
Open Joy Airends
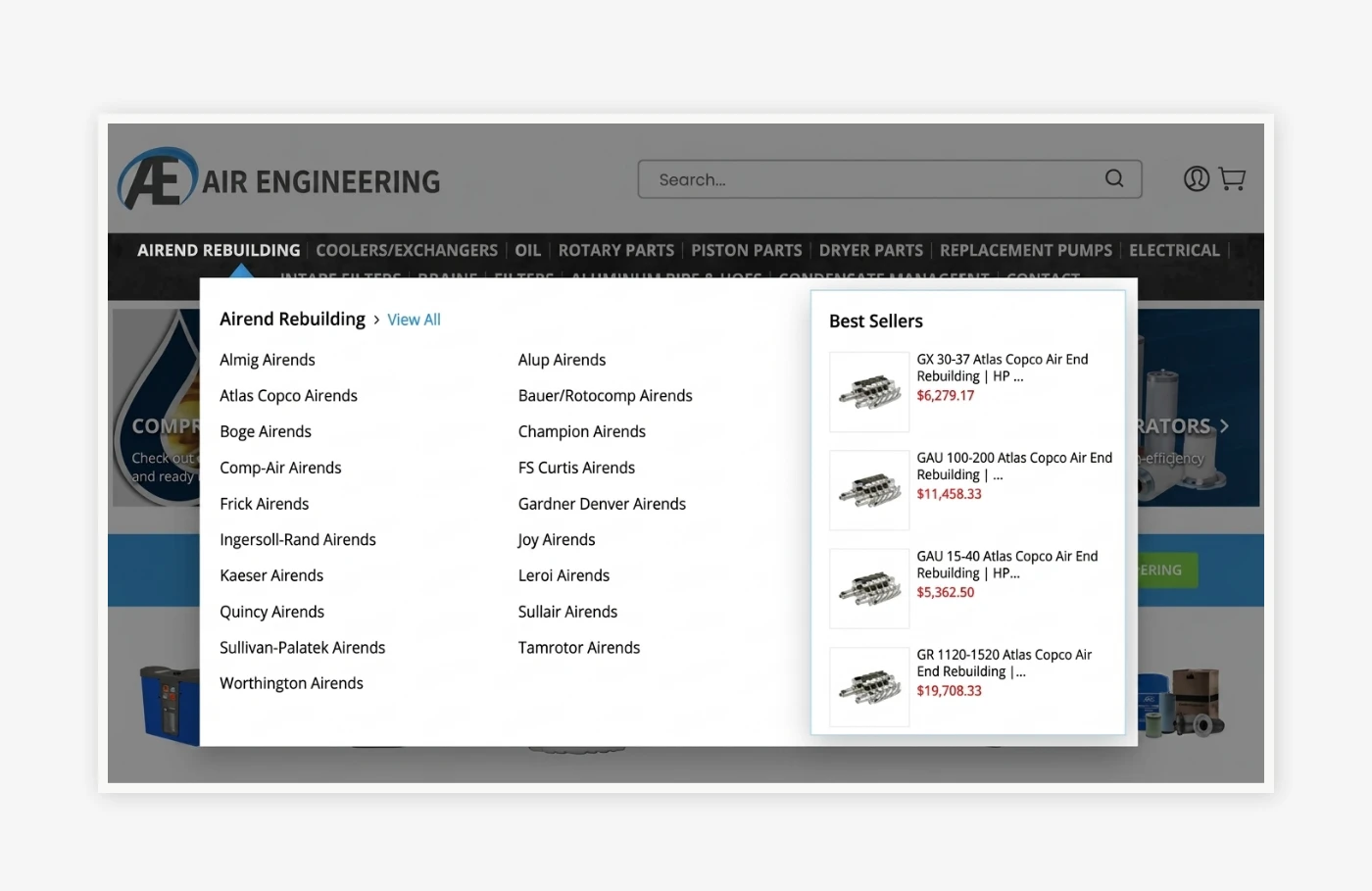(x=557, y=540)
